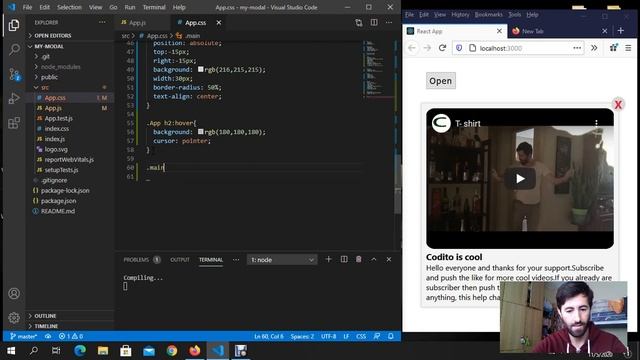Expand the public folder
The height and width of the screenshot is (360, 640).
[49, 77]
